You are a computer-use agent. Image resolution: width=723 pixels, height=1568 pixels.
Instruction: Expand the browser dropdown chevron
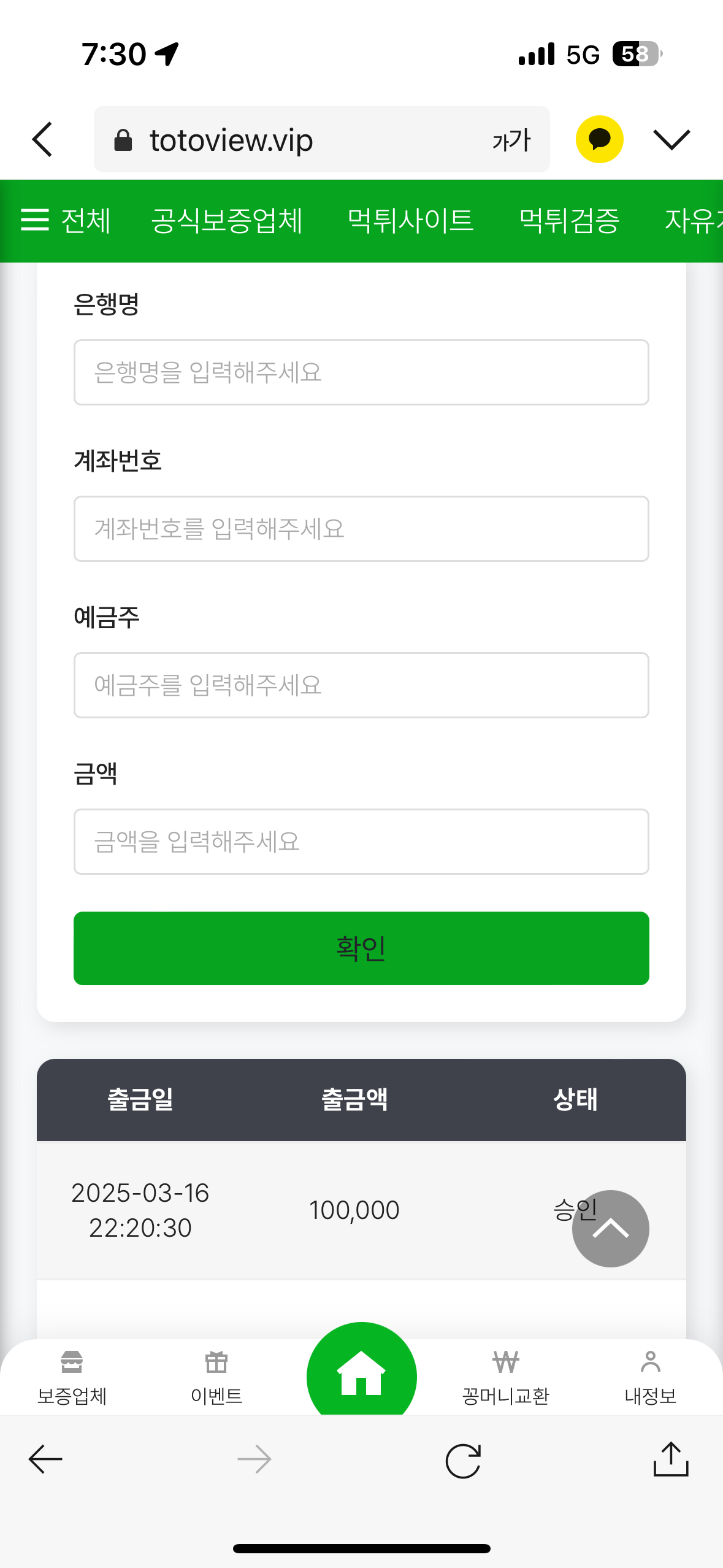click(671, 139)
